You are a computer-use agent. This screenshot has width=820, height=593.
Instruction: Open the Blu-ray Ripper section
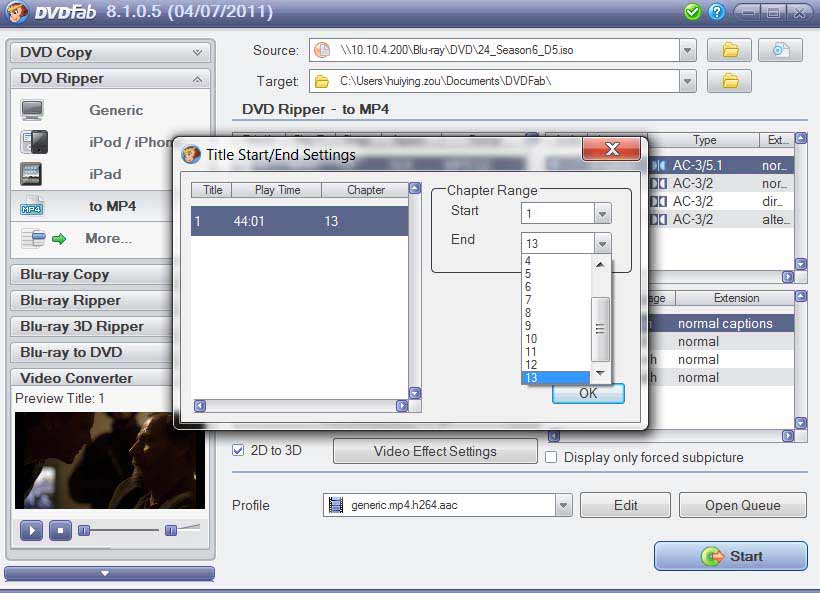[92, 301]
